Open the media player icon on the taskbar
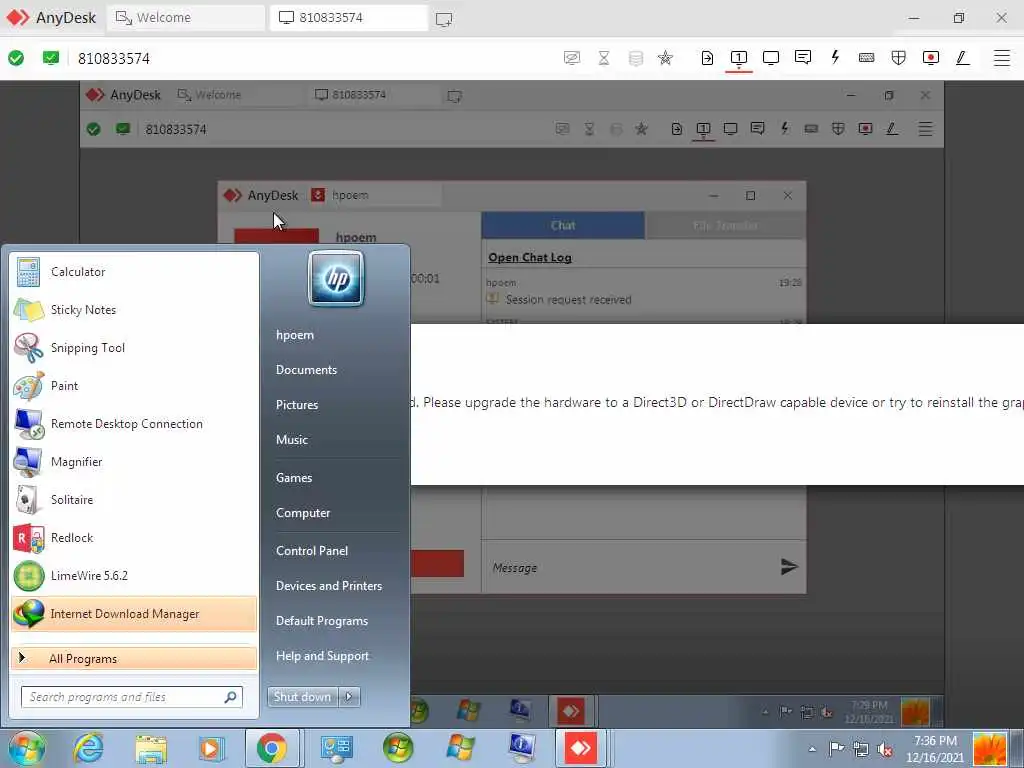 pos(212,749)
